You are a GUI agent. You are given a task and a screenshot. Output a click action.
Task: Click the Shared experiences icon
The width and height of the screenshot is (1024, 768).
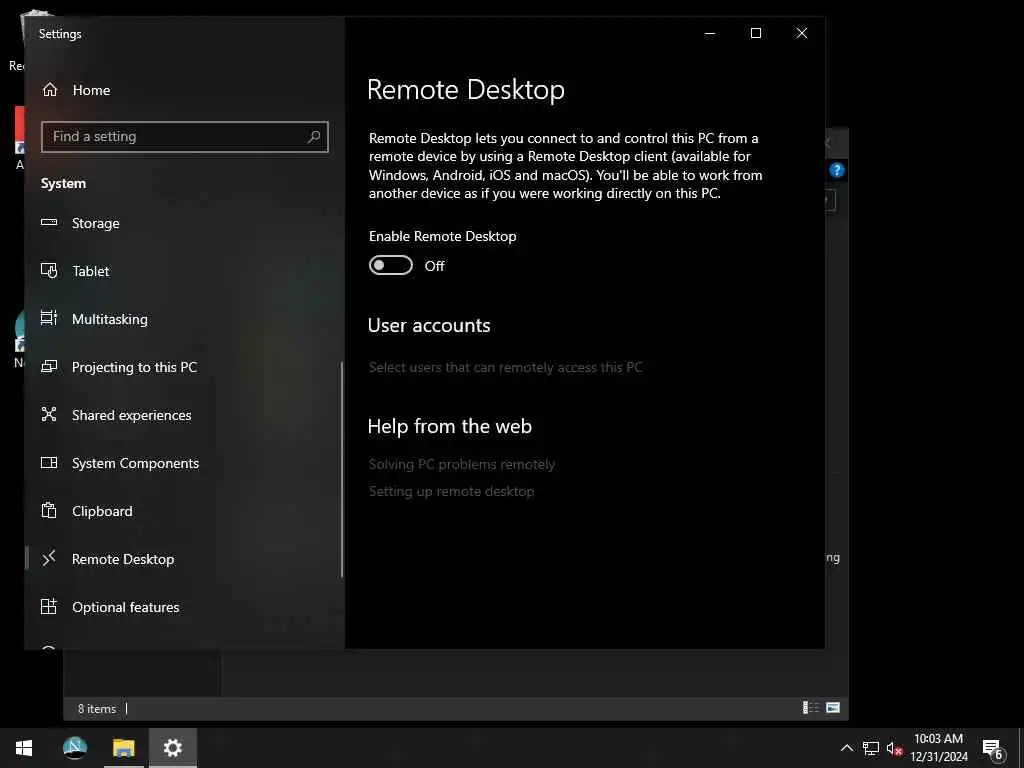[x=49, y=414]
